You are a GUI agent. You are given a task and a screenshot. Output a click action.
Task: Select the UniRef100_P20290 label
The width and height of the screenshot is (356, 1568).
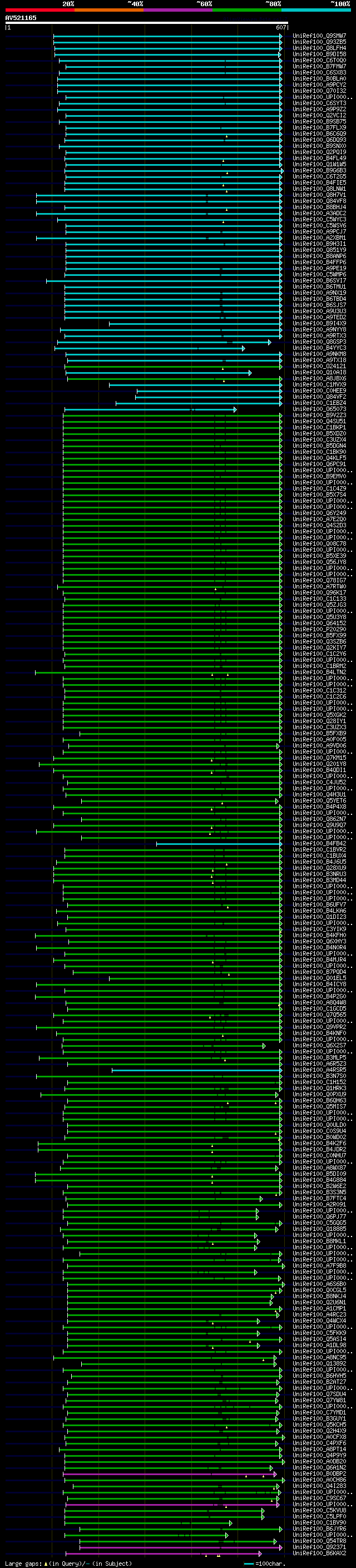319,630
